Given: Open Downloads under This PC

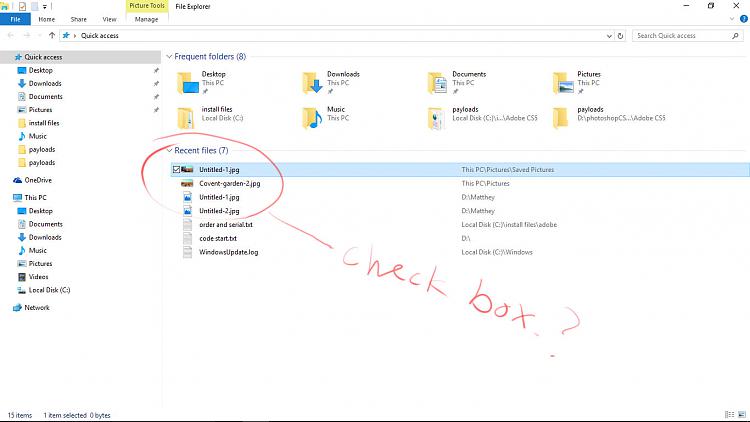Looking at the screenshot, I should coord(45,237).
